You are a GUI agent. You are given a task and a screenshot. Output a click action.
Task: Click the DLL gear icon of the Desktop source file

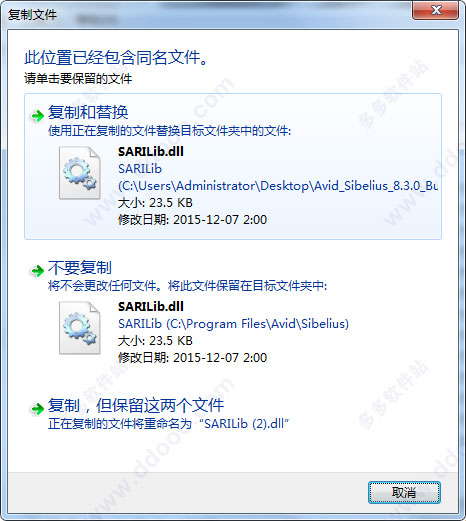(x=80, y=173)
